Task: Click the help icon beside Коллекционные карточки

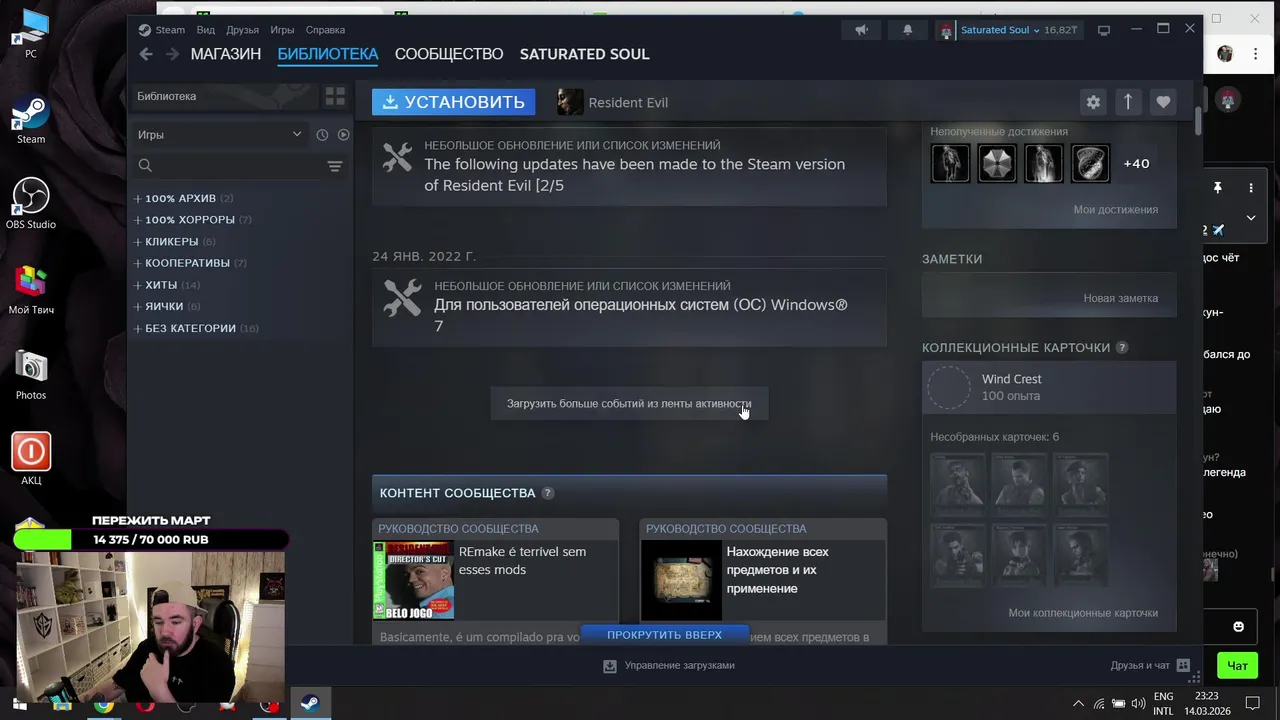Action: click(x=1122, y=348)
